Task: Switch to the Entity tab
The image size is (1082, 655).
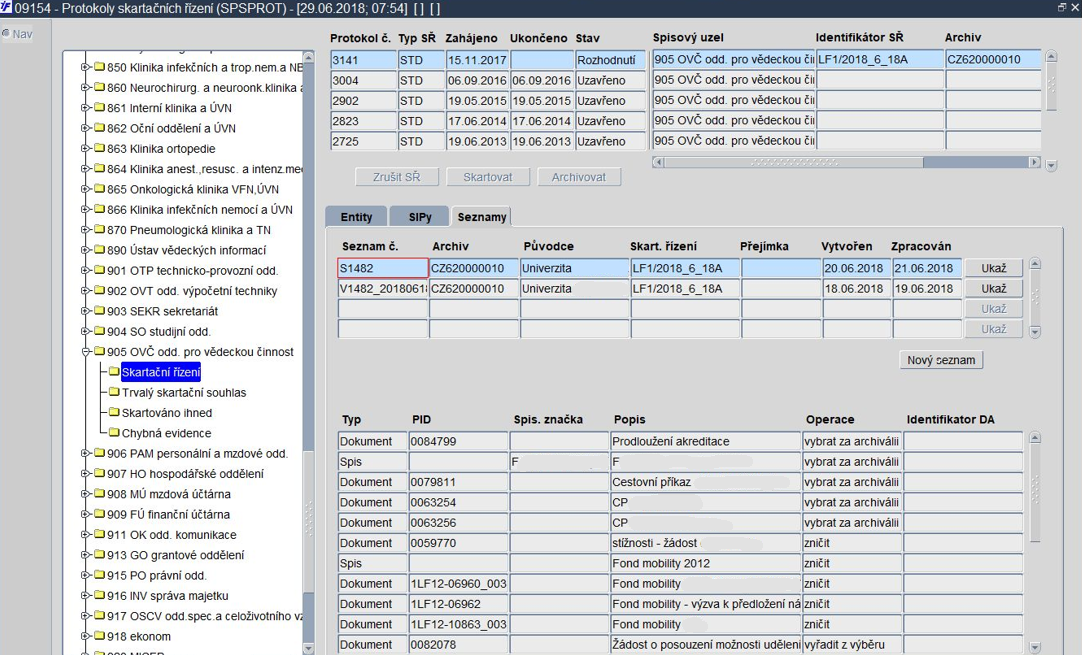Action: 356,217
